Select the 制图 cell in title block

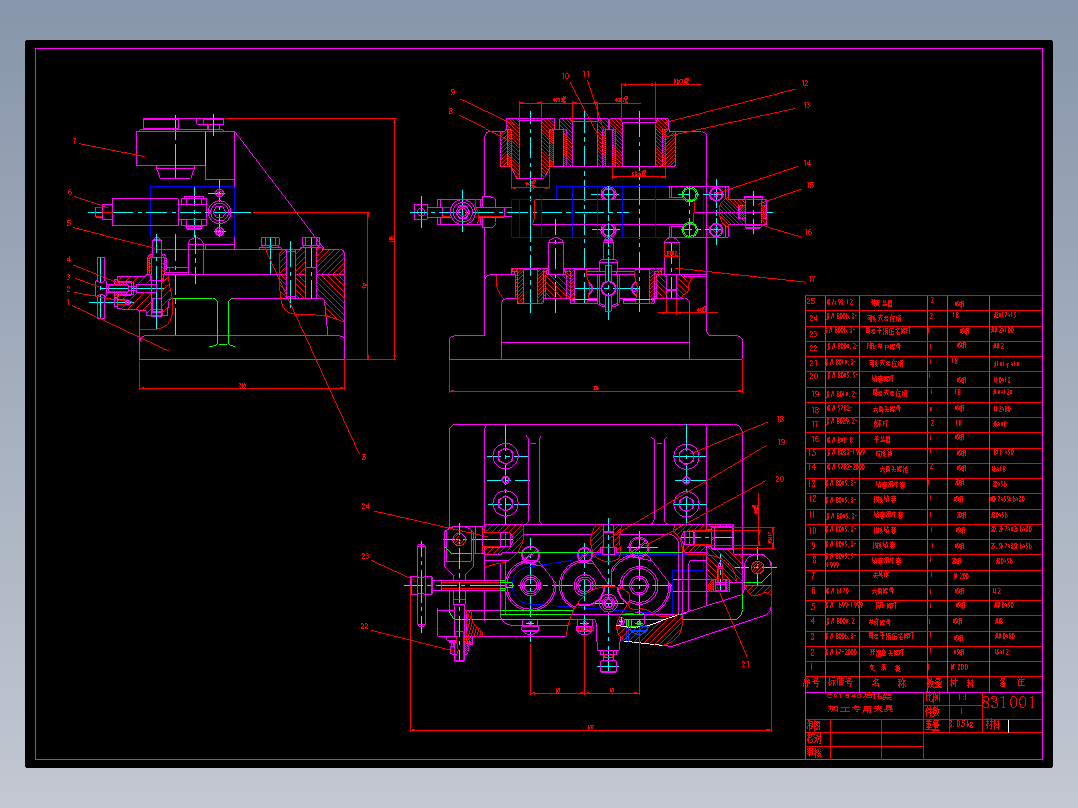click(814, 725)
